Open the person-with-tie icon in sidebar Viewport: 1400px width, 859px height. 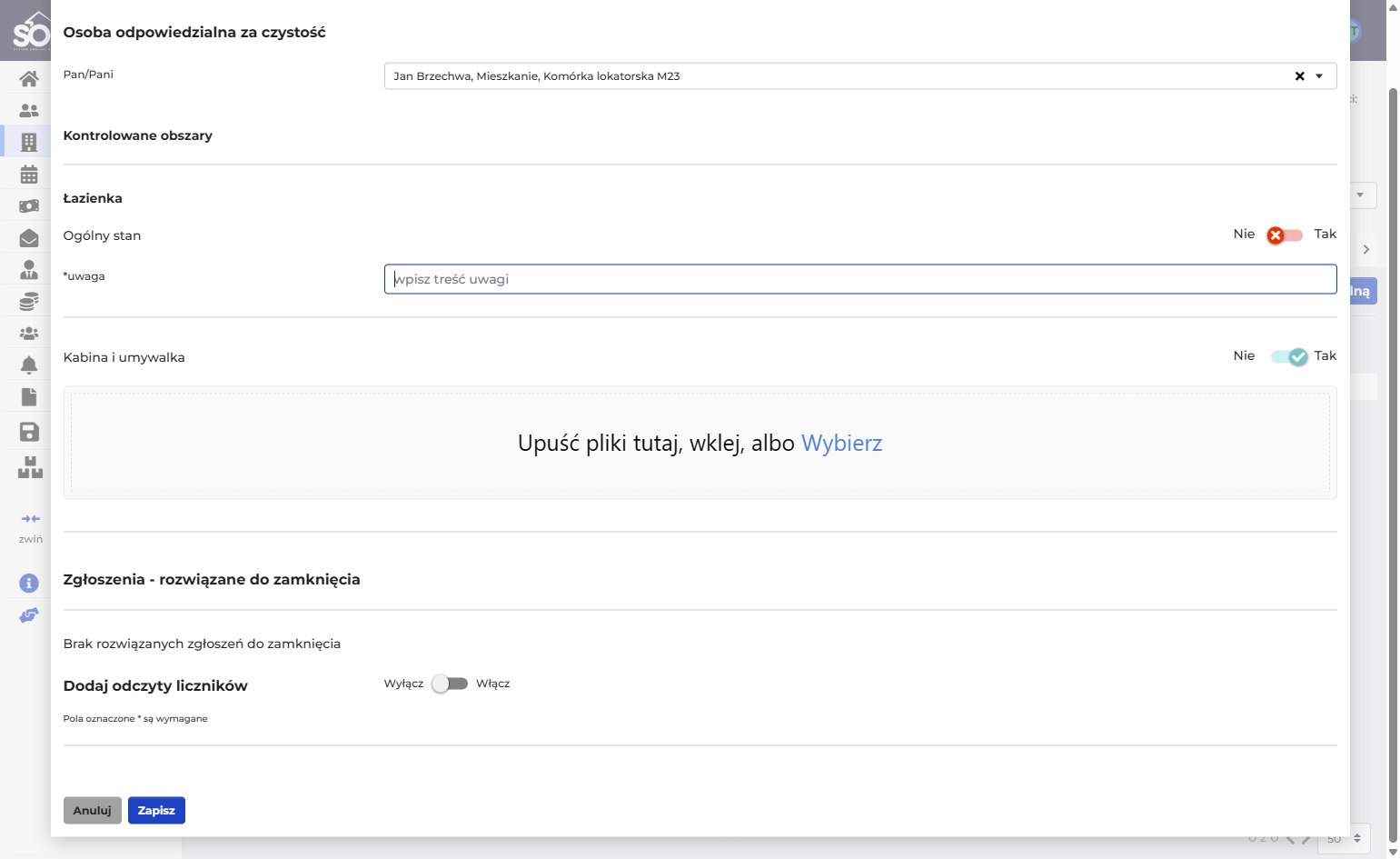tap(29, 270)
